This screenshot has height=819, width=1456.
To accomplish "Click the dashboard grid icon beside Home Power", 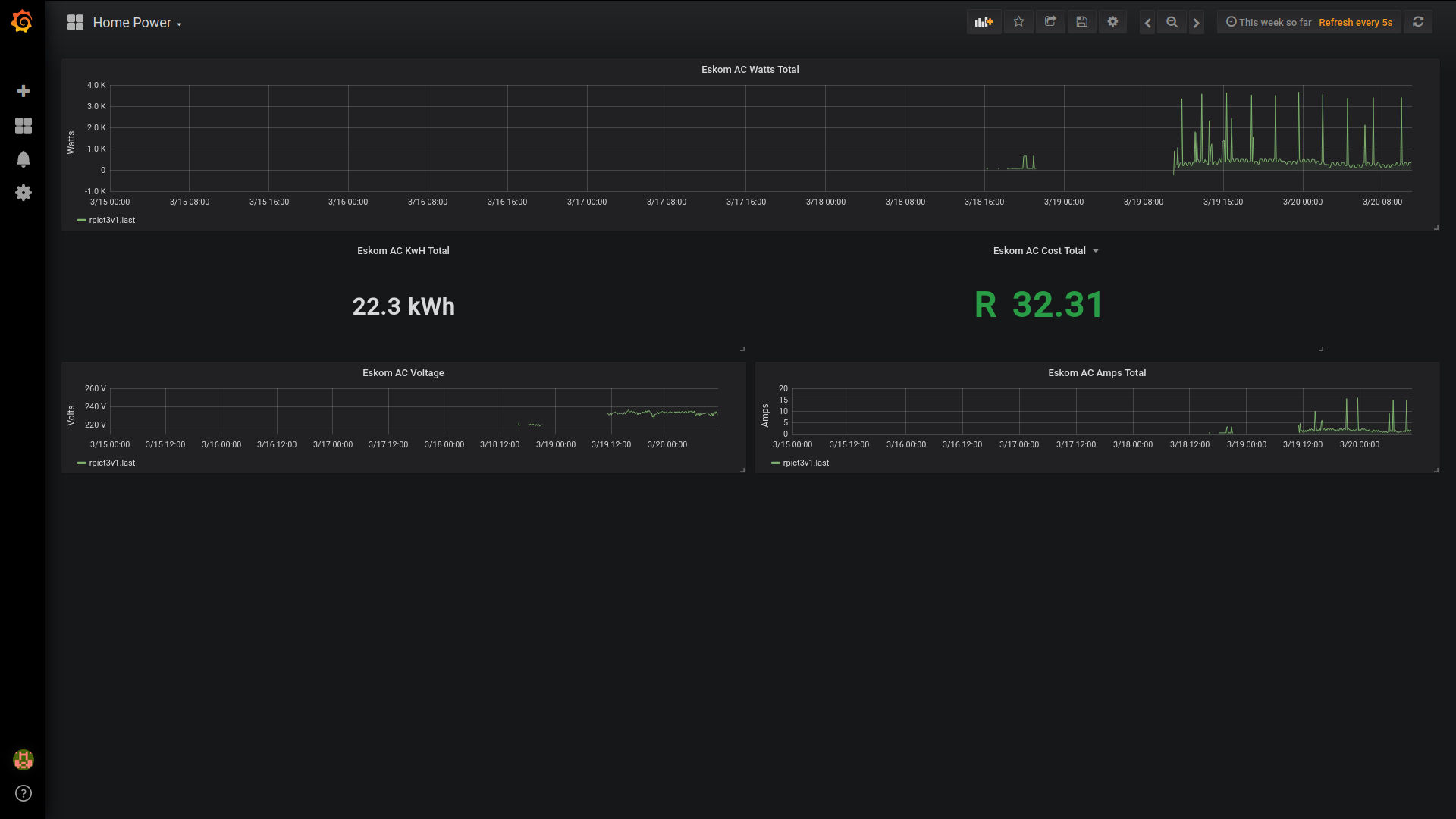I will tap(75, 23).
